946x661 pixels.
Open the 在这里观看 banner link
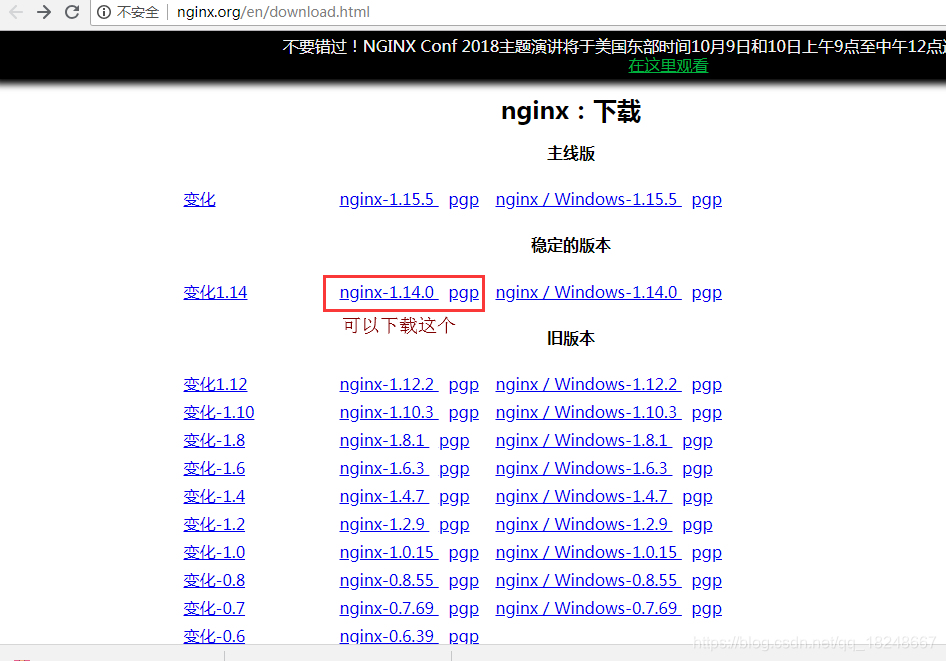[x=668, y=66]
